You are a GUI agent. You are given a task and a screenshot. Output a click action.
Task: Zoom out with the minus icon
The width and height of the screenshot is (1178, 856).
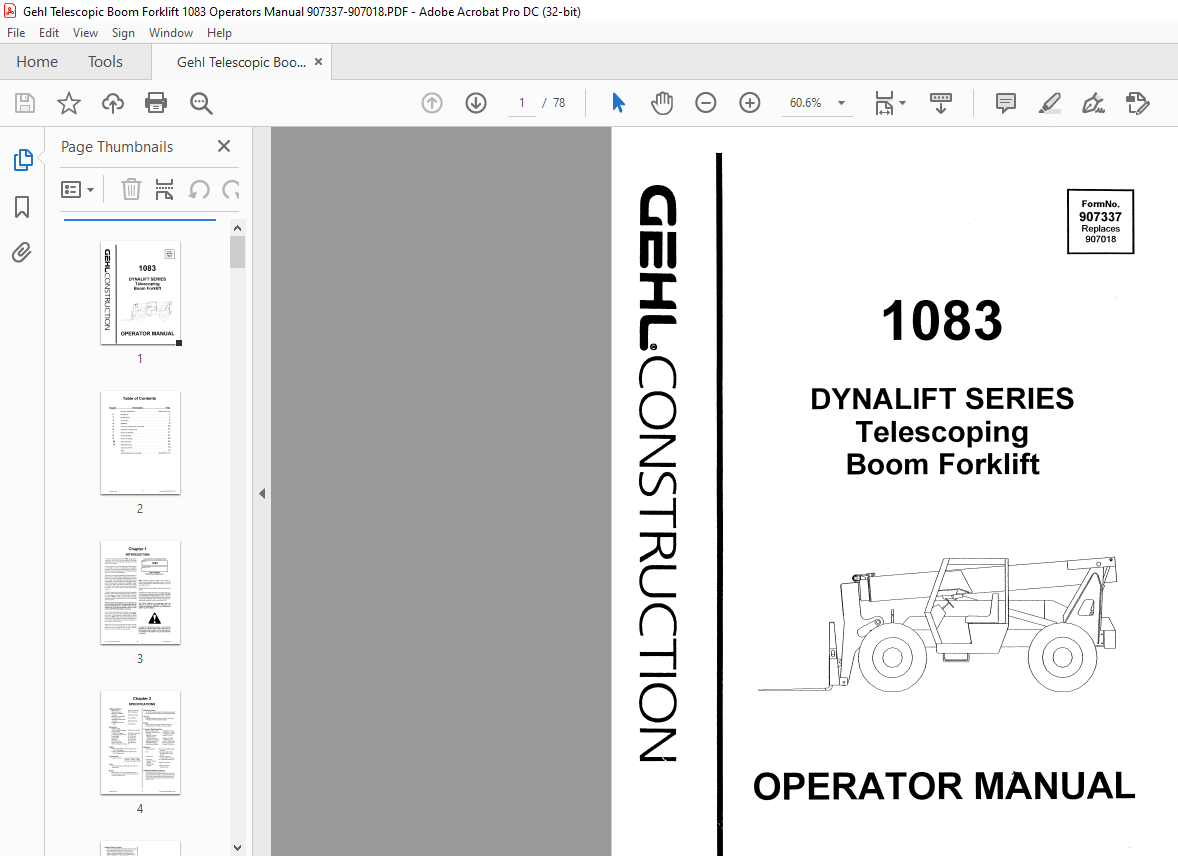pos(705,103)
